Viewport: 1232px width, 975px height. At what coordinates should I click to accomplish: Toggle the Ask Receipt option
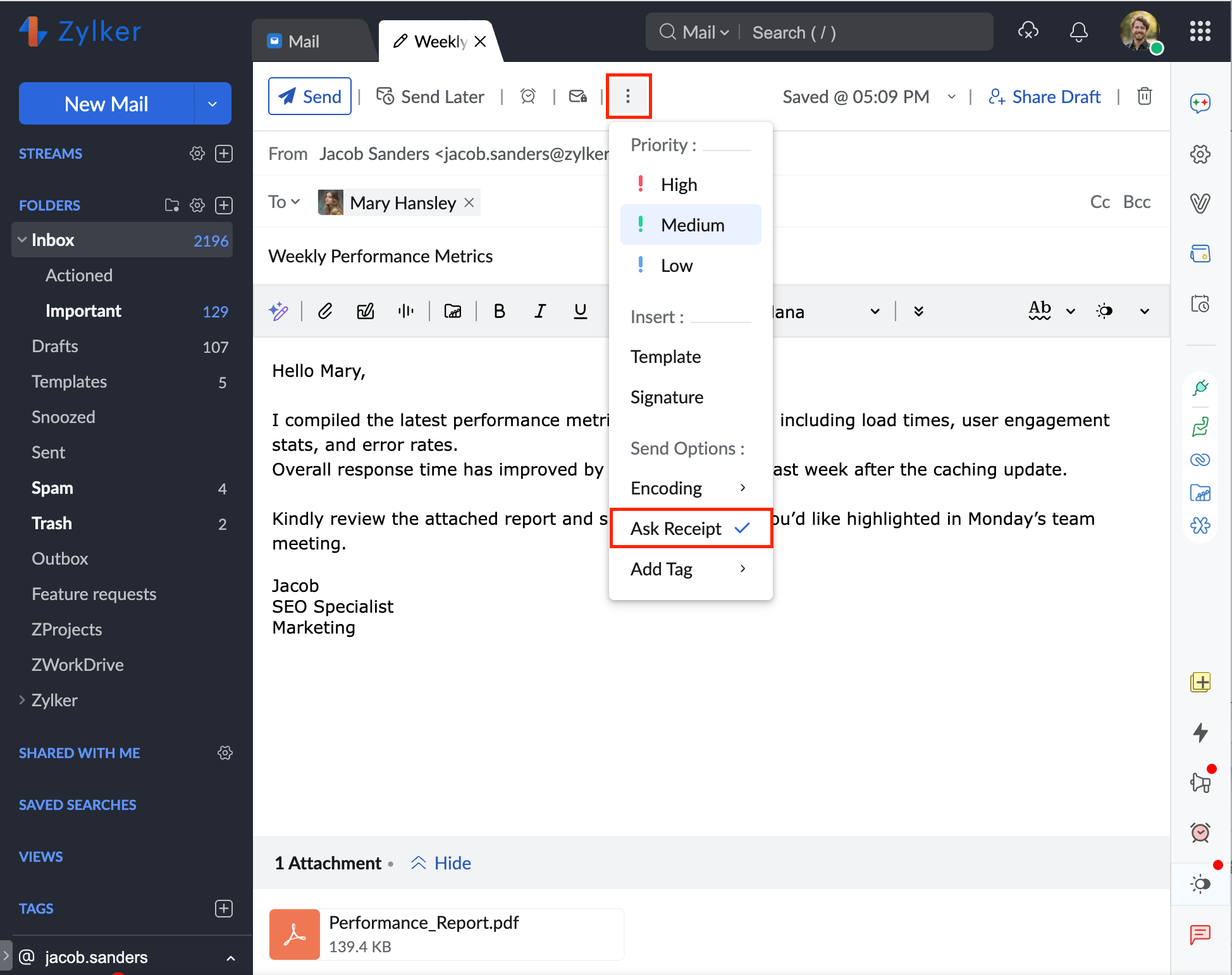[x=691, y=529]
